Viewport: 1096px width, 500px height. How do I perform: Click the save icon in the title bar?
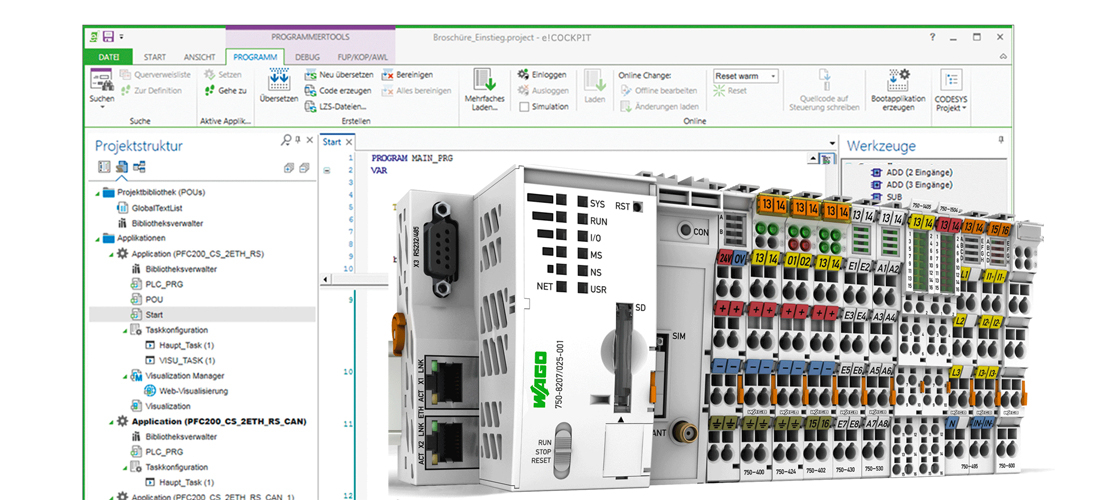pyautogui.click(x=107, y=37)
